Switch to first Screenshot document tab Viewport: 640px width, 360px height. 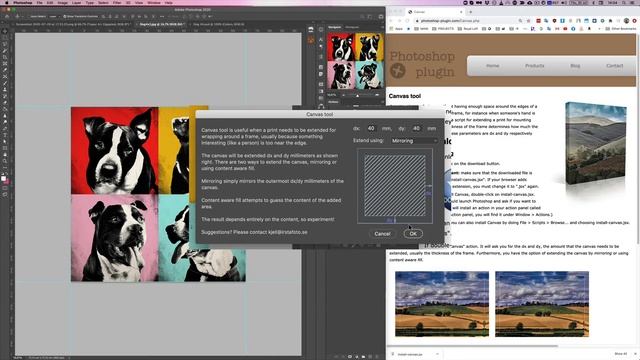73,24
